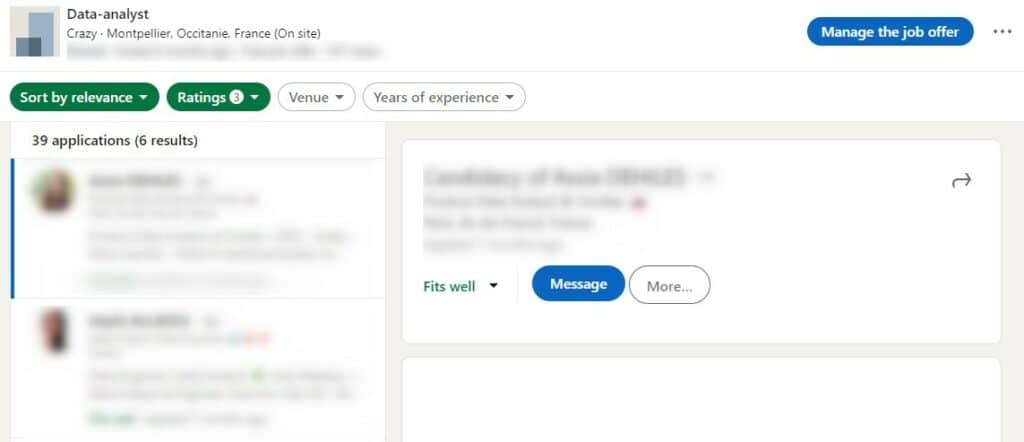Click the share arrow icon on candidate card
This screenshot has width=1024, height=442.
tap(961, 181)
